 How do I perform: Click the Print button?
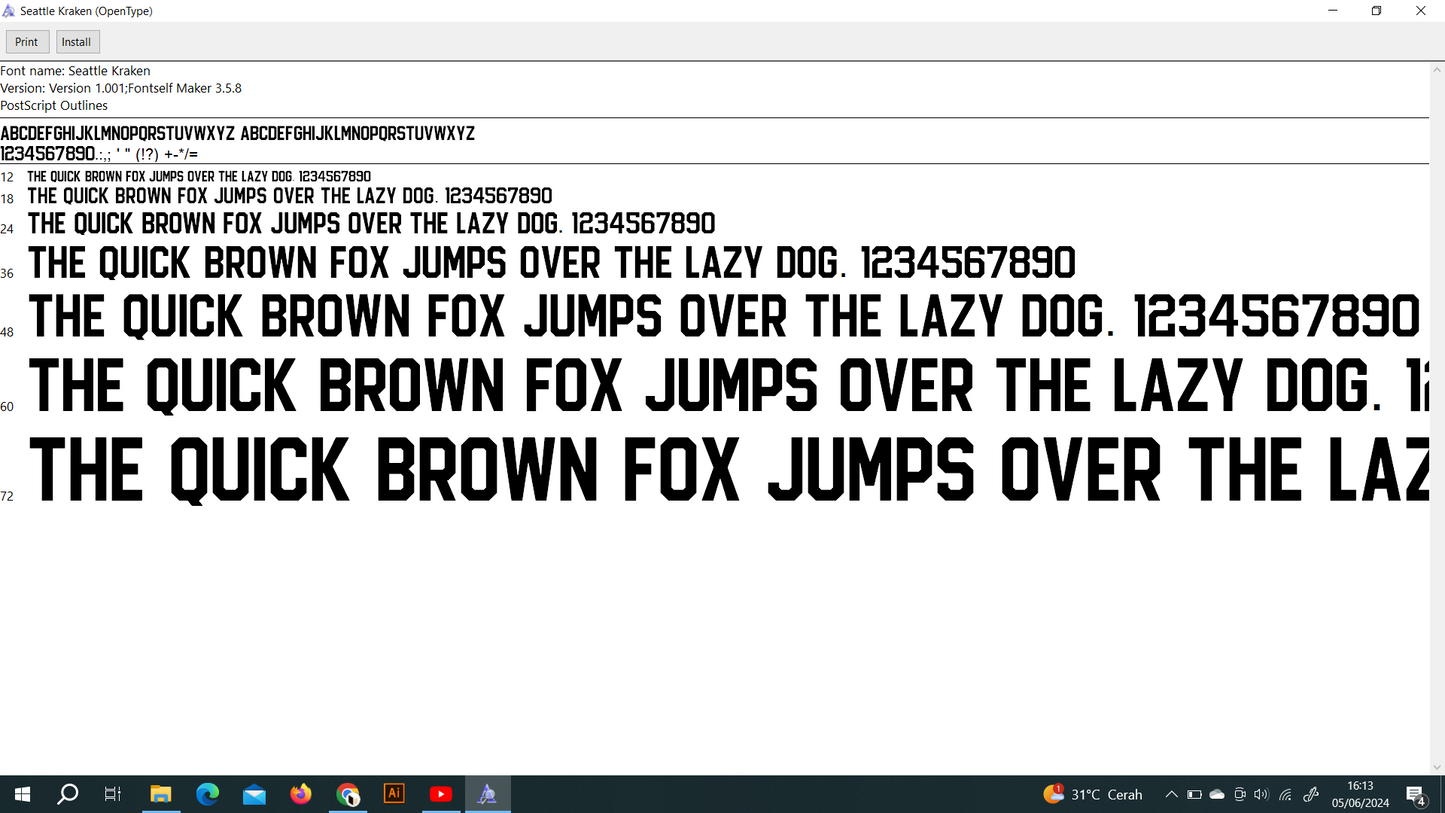point(27,42)
